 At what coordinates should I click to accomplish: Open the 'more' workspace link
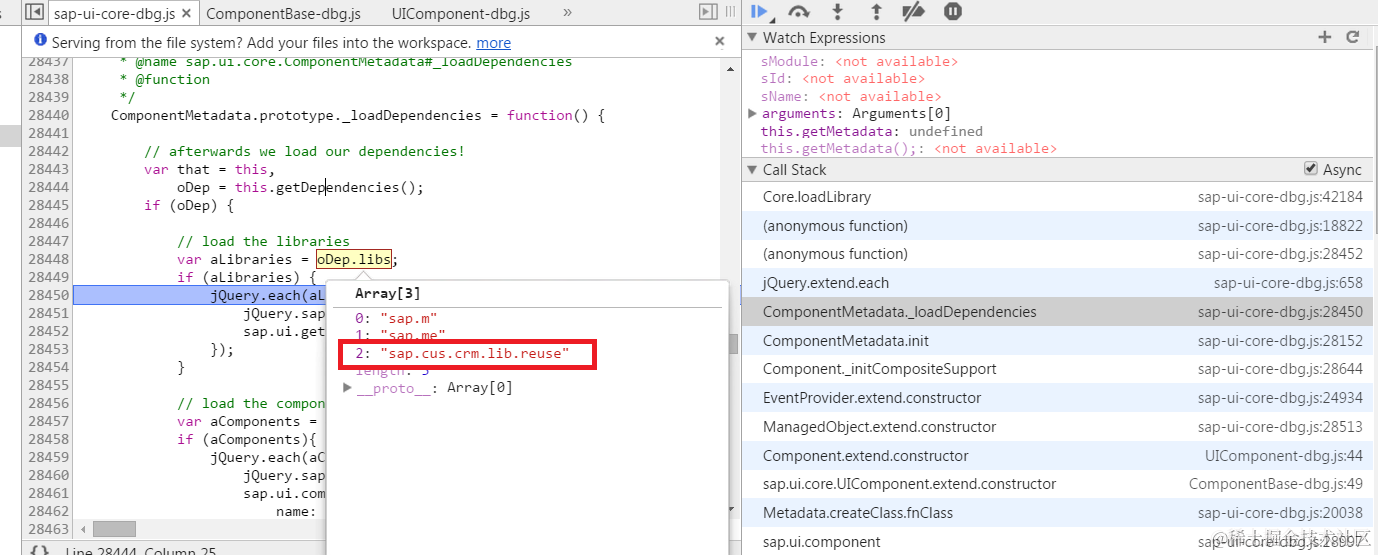(x=493, y=43)
